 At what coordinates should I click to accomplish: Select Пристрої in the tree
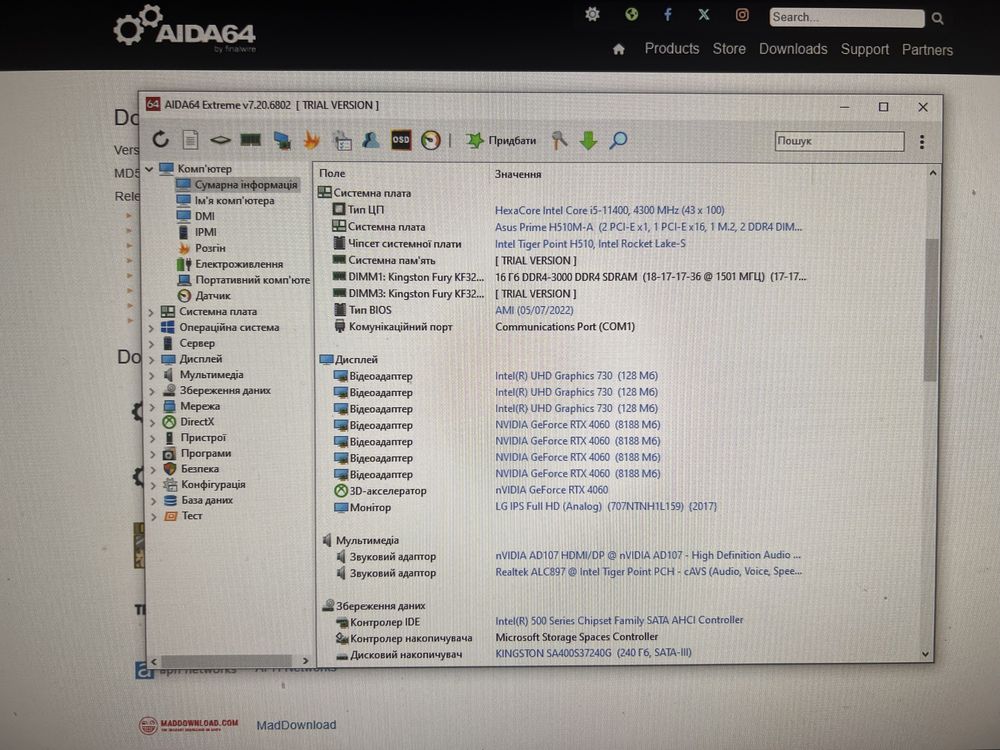[203, 438]
